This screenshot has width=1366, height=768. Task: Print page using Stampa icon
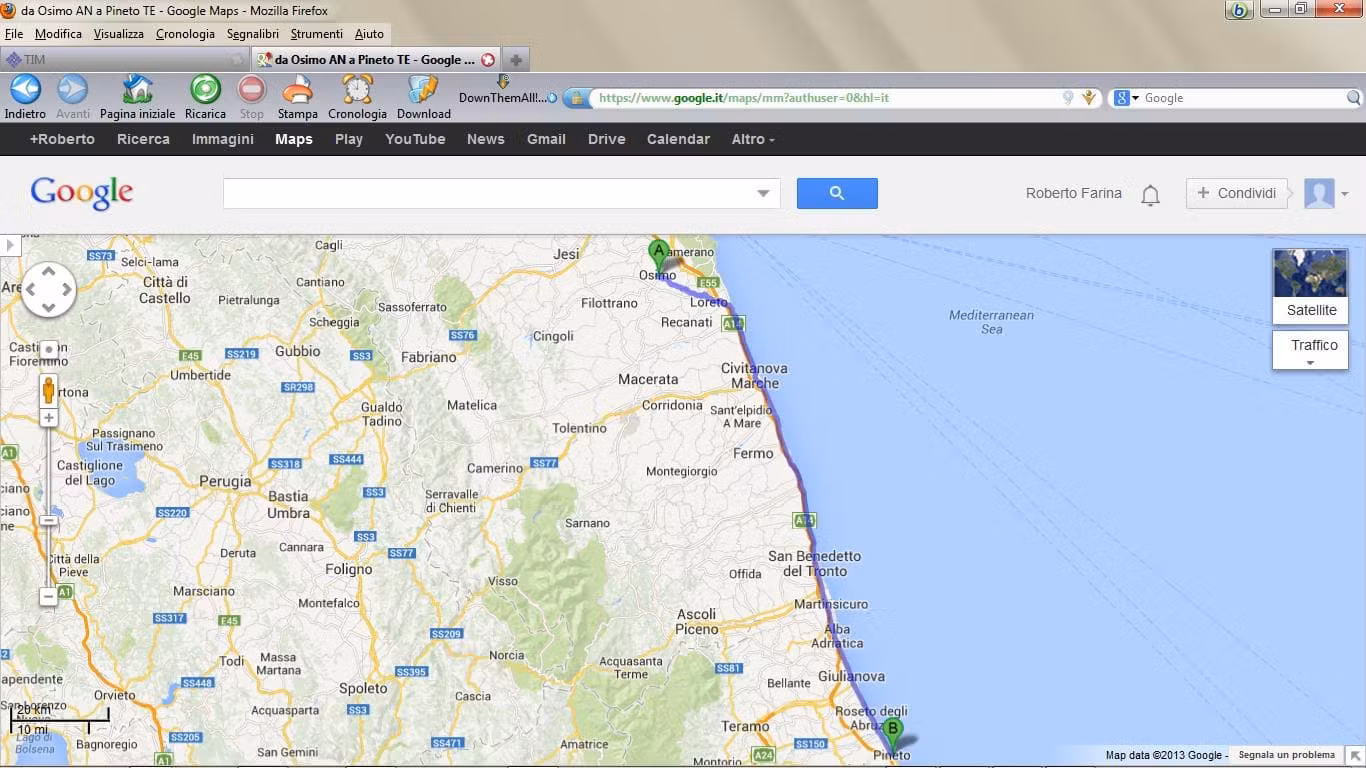click(x=297, y=90)
